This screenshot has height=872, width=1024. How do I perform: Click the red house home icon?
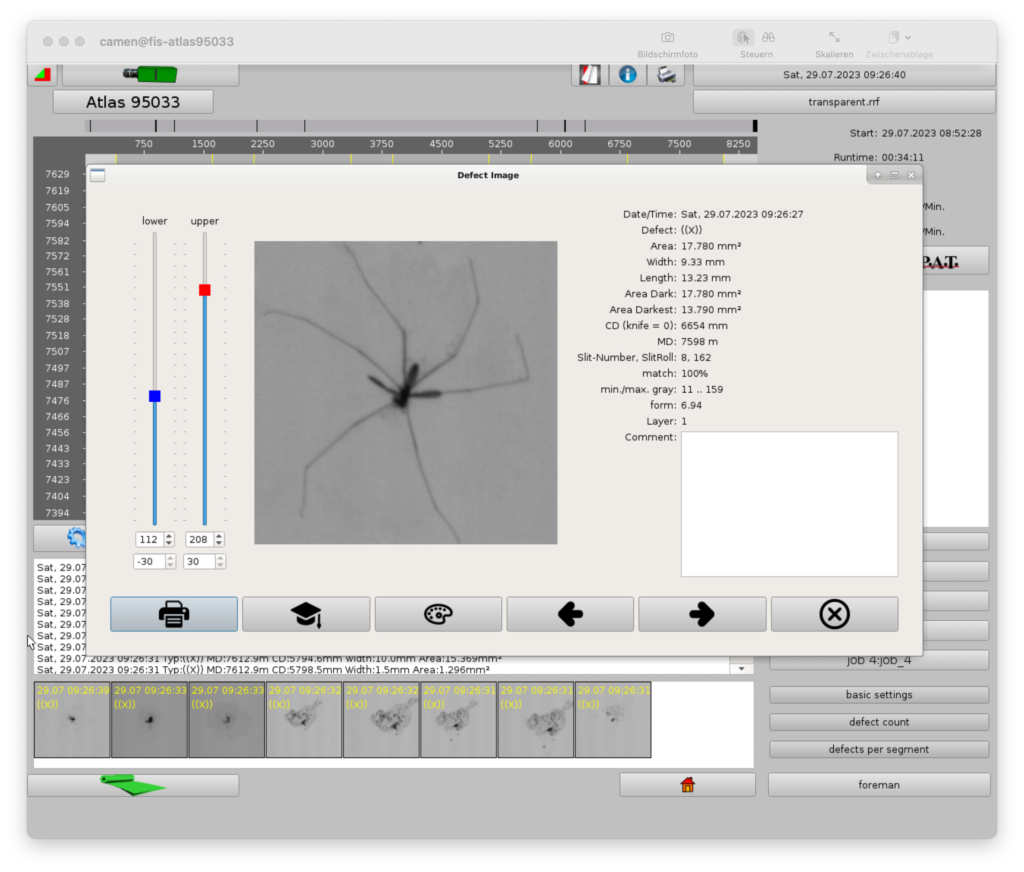point(687,785)
